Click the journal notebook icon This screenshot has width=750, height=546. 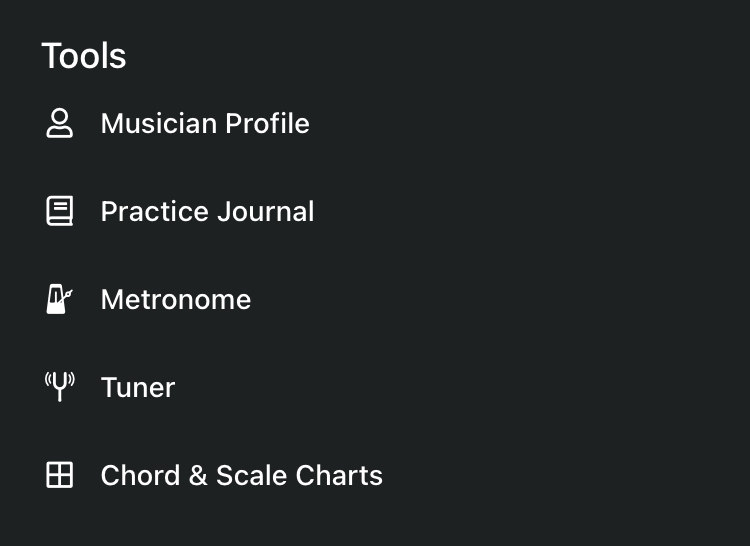(59, 211)
